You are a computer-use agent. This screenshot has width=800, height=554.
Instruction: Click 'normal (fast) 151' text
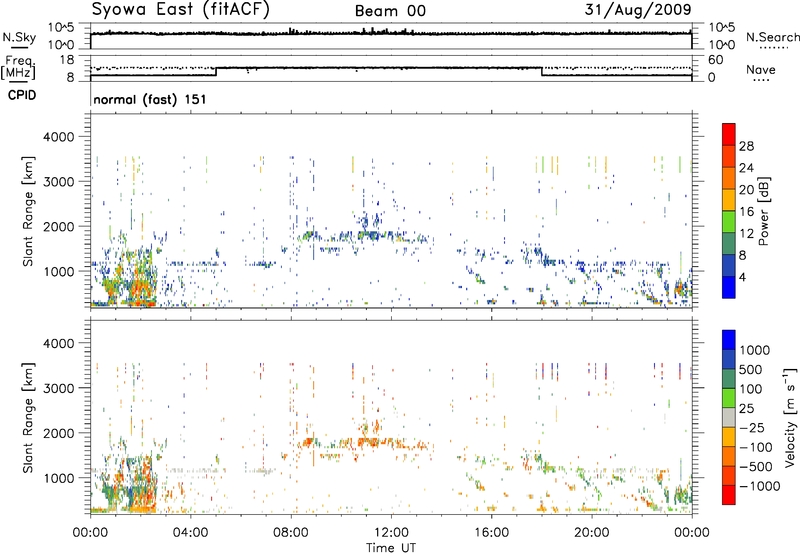tap(150, 99)
